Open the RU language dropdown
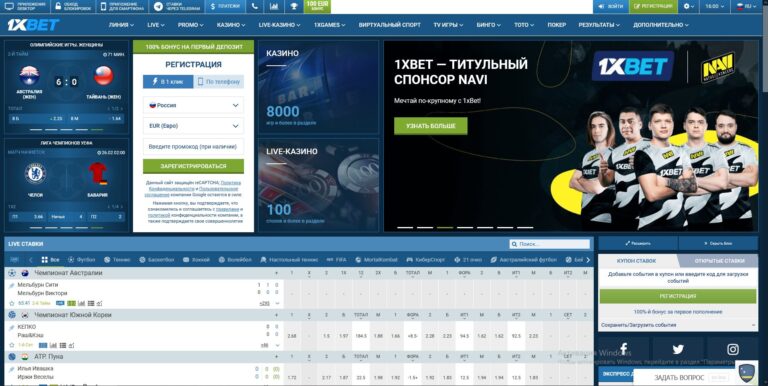Screen dimensions: 768x386 [x=746, y=6]
